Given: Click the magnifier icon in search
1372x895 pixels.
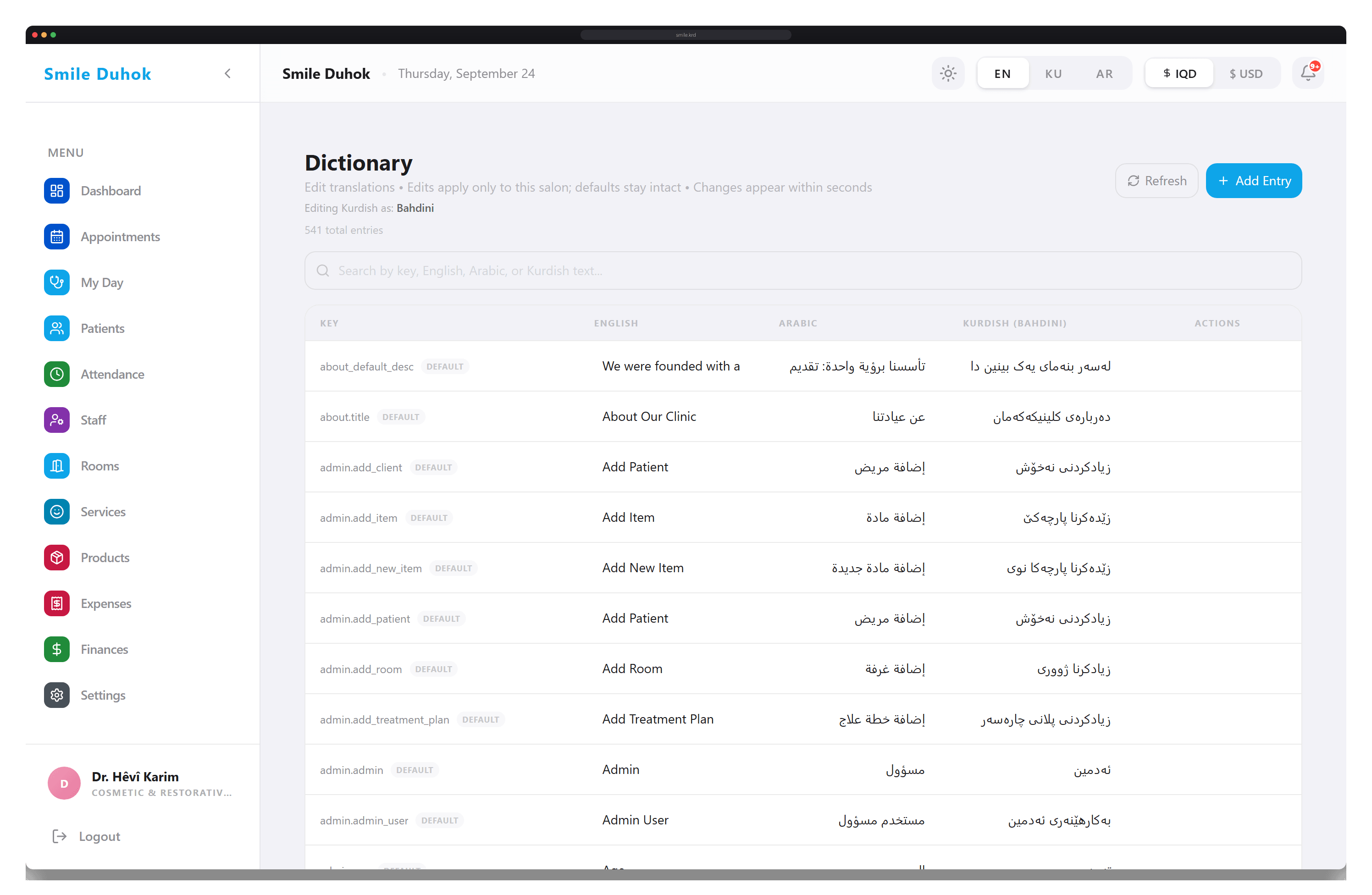Looking at the screenshot, I should click(323, 270).
